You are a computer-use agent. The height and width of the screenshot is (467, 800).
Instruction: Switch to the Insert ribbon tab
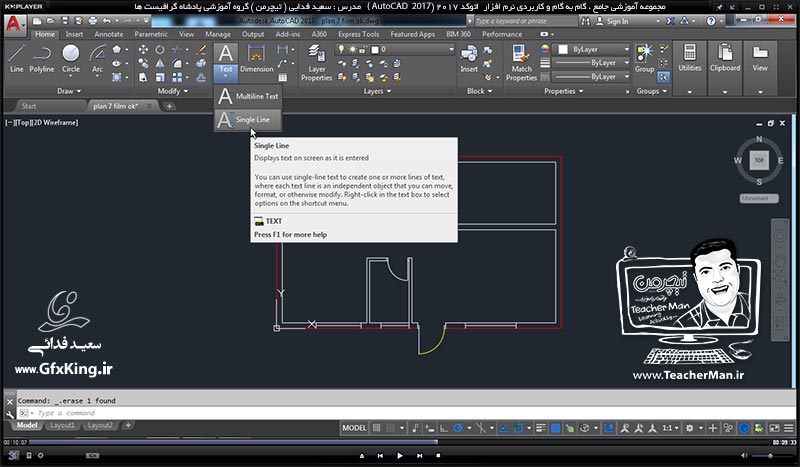click(x=74, y=34)
